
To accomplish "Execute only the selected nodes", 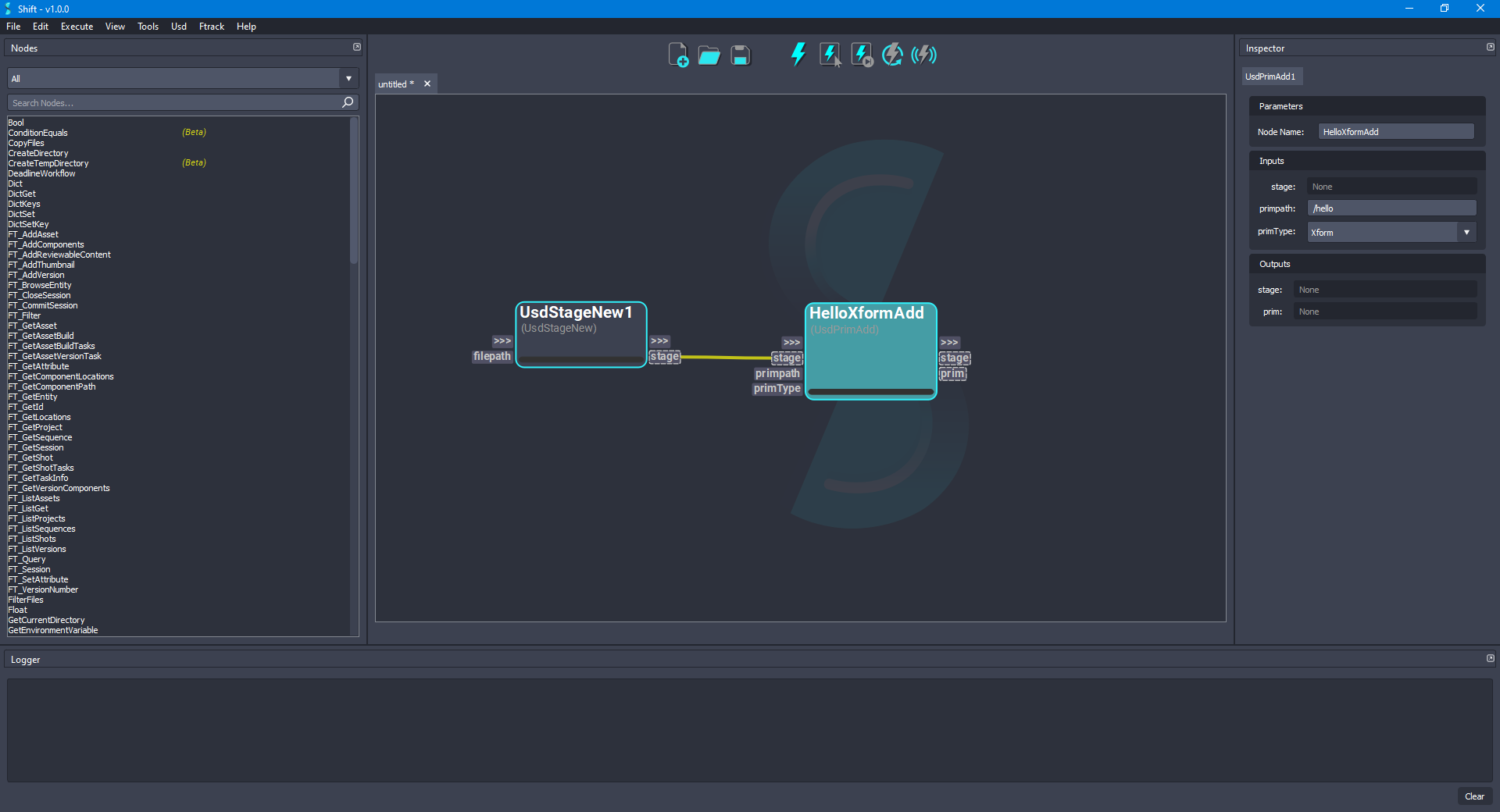I will click(x=829, y=55).
